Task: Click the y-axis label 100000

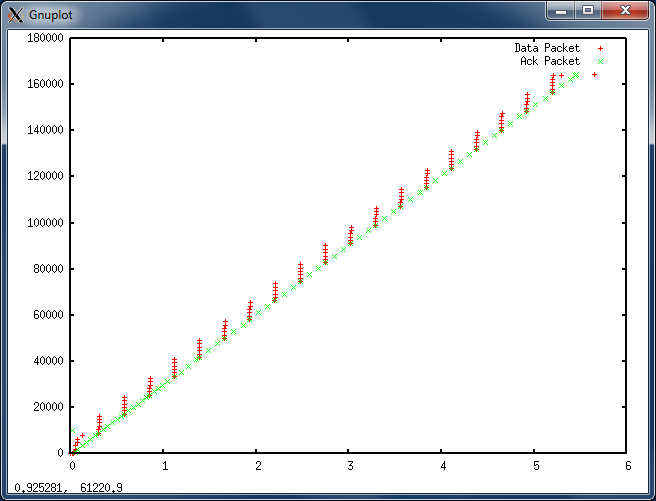Action: pyautogui.click(x=45, y=222)
